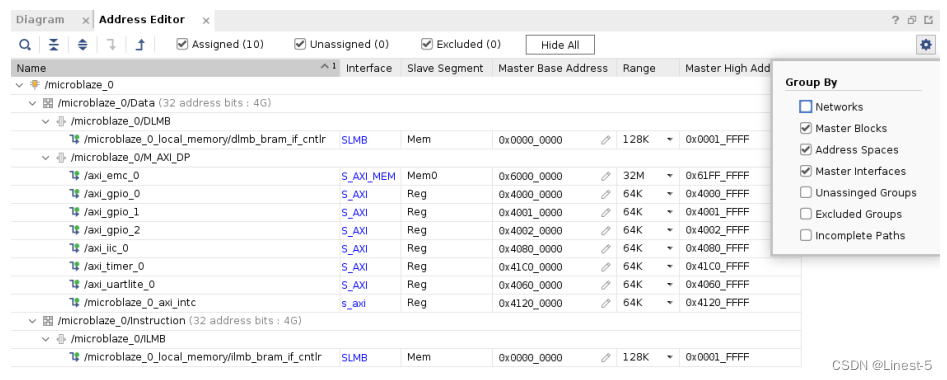
Task: Open Range dropdown for axi_uartlite_0
Action: click(669, 285)
